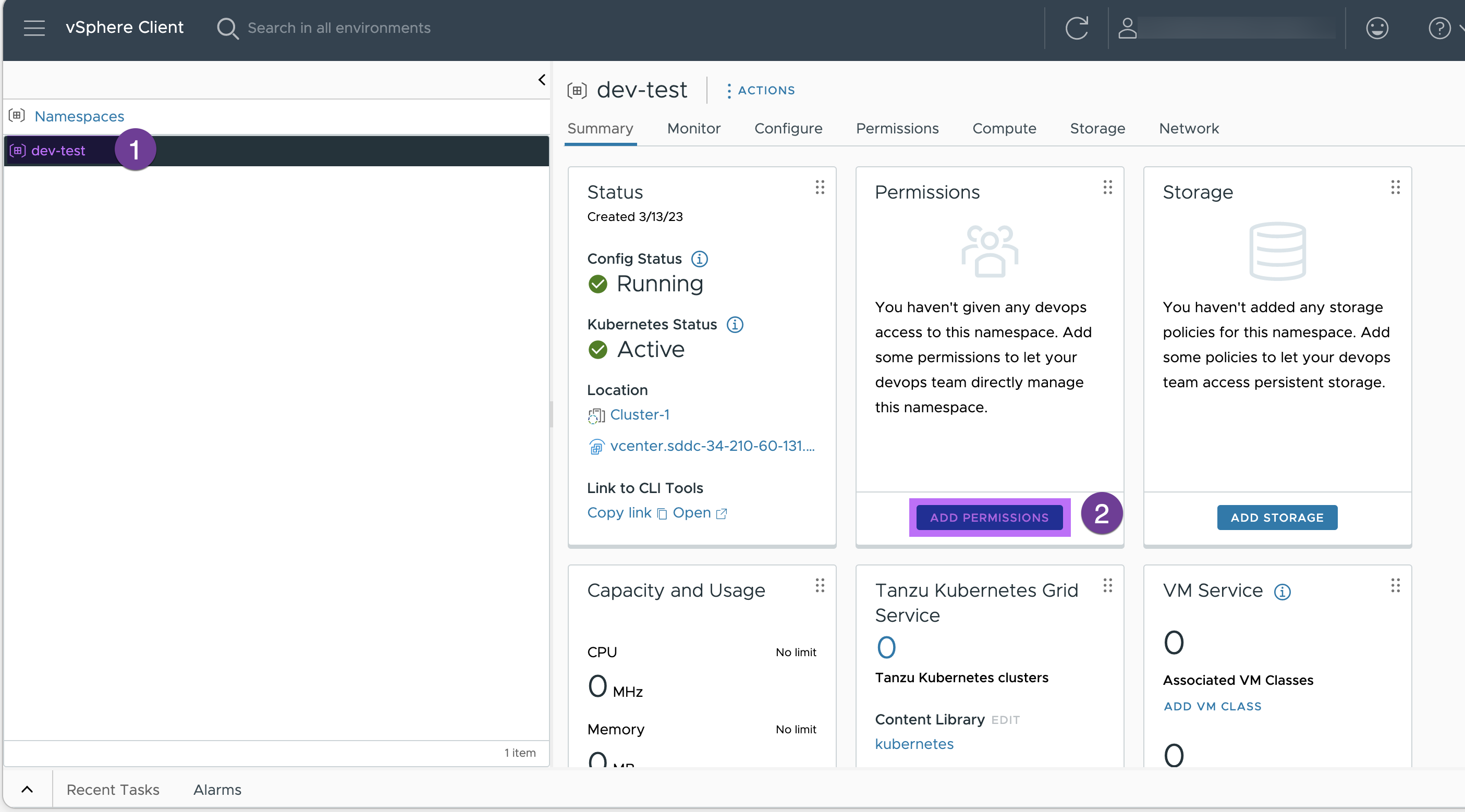Click ADD VM CLASS link
The image size is (1465, 812).
tap(1212, 705)
